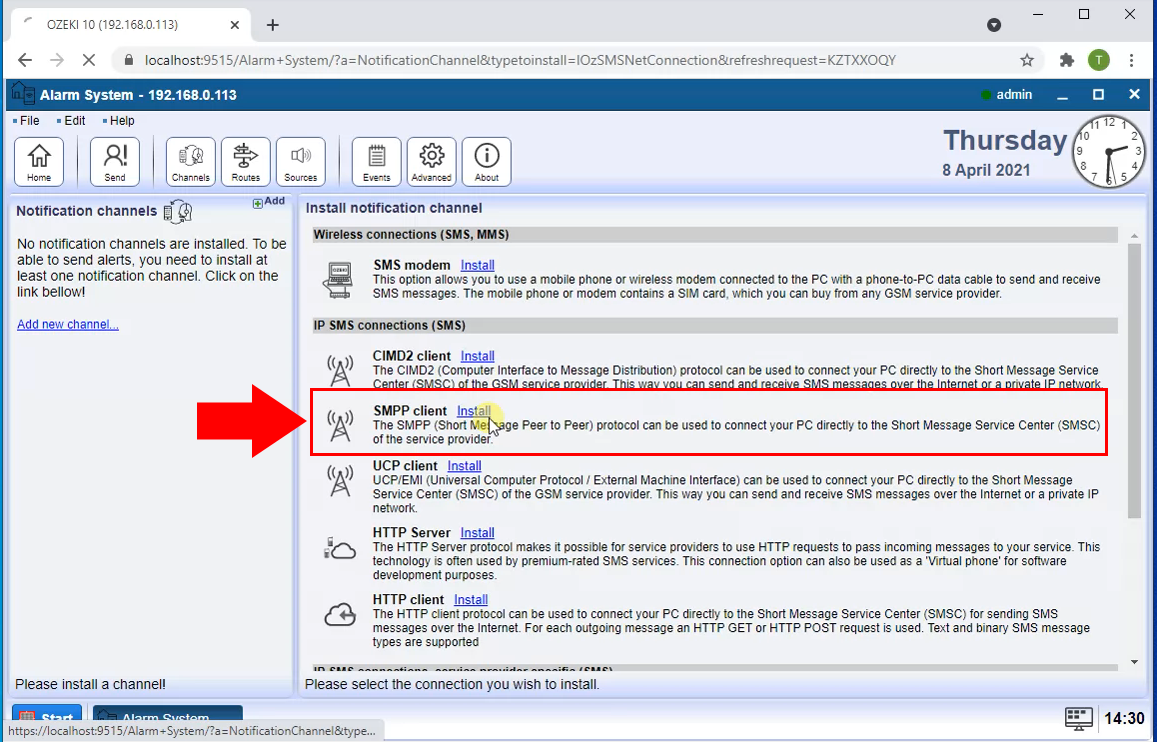The image size is (1157, 742).
Task: Click the Install link for SMS modem
Action: (477, 265)
